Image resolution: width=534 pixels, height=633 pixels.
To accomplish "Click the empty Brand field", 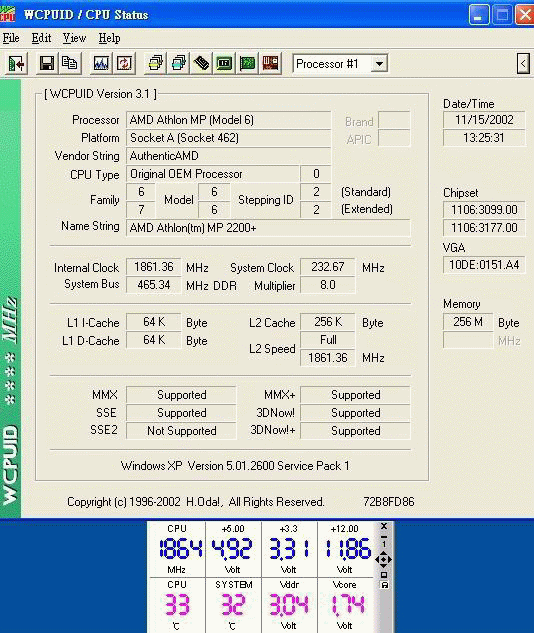I will click(x=394, y=120).
